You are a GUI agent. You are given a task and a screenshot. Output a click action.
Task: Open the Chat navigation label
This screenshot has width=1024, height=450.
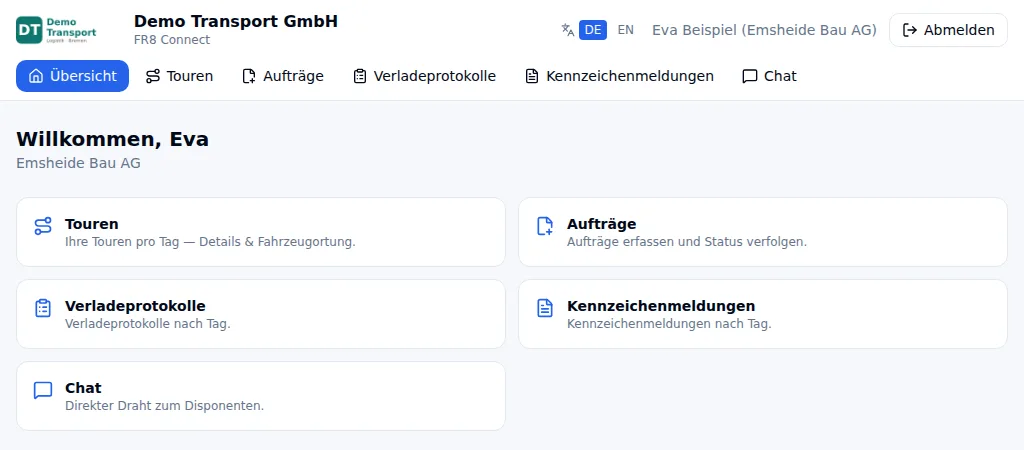pyautogui.click(x=780, y=76)
